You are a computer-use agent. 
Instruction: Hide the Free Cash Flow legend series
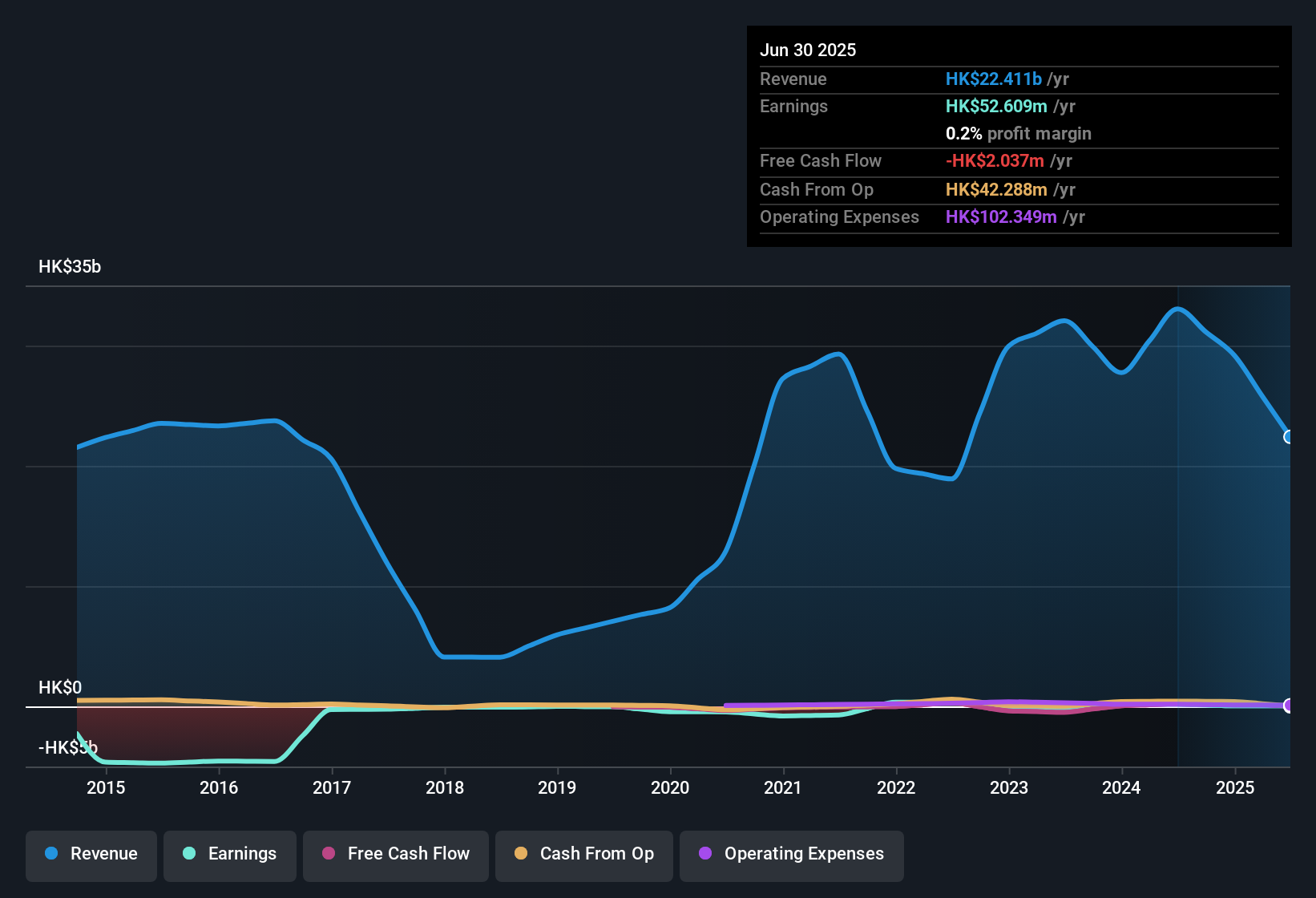(x=396, y=854)
